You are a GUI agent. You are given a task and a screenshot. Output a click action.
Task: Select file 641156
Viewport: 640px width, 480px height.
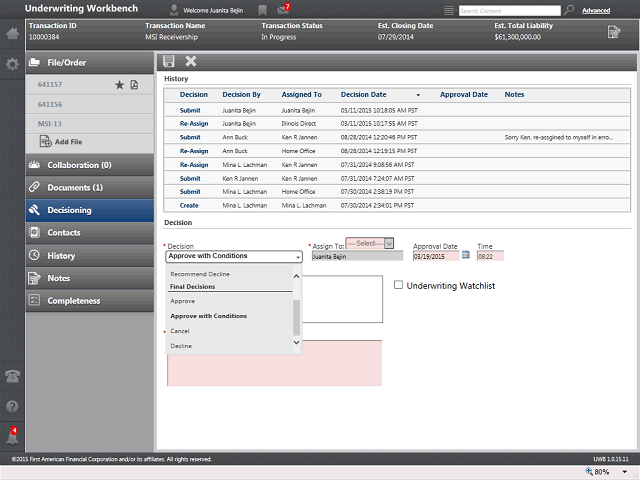pyautogui.click(x=50, y=104)
